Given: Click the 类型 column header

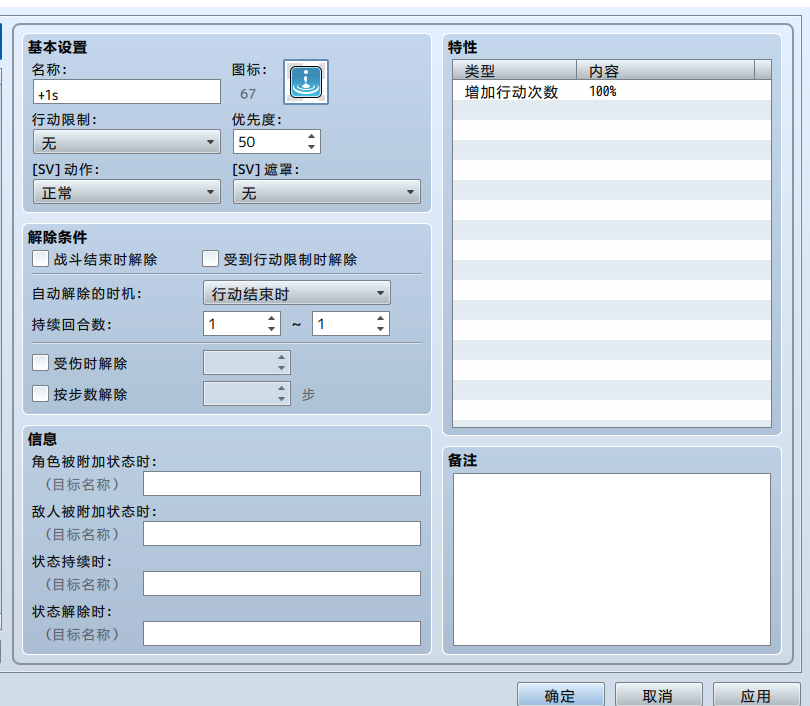Looking at the screenshot, I should (515, 70).
